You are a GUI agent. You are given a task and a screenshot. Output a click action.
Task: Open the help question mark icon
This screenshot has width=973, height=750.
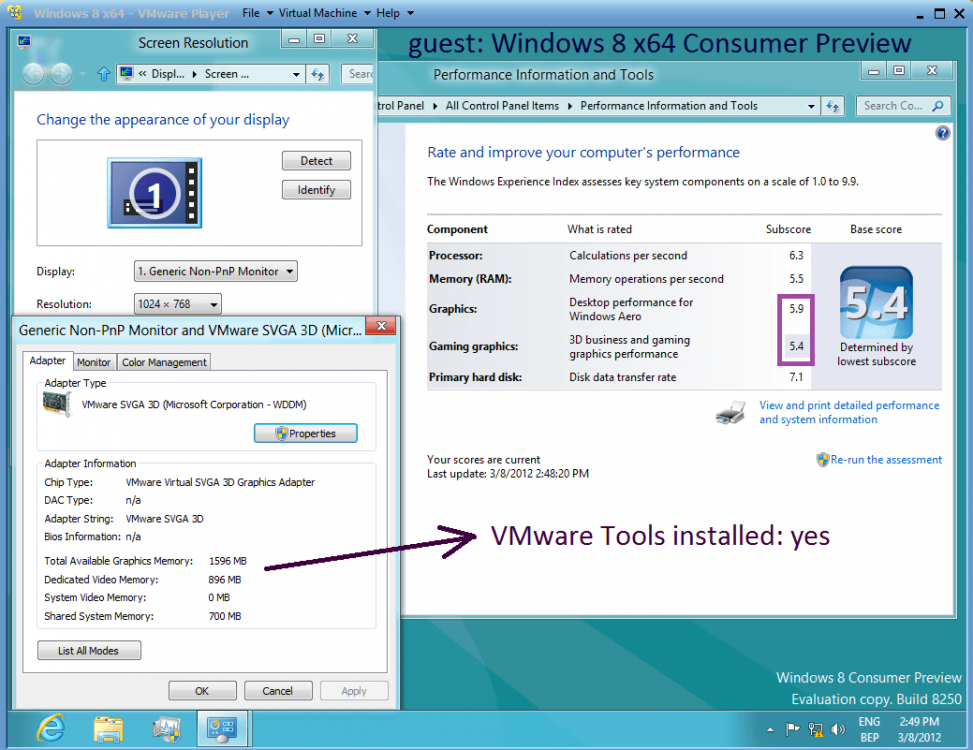(943, 133)
